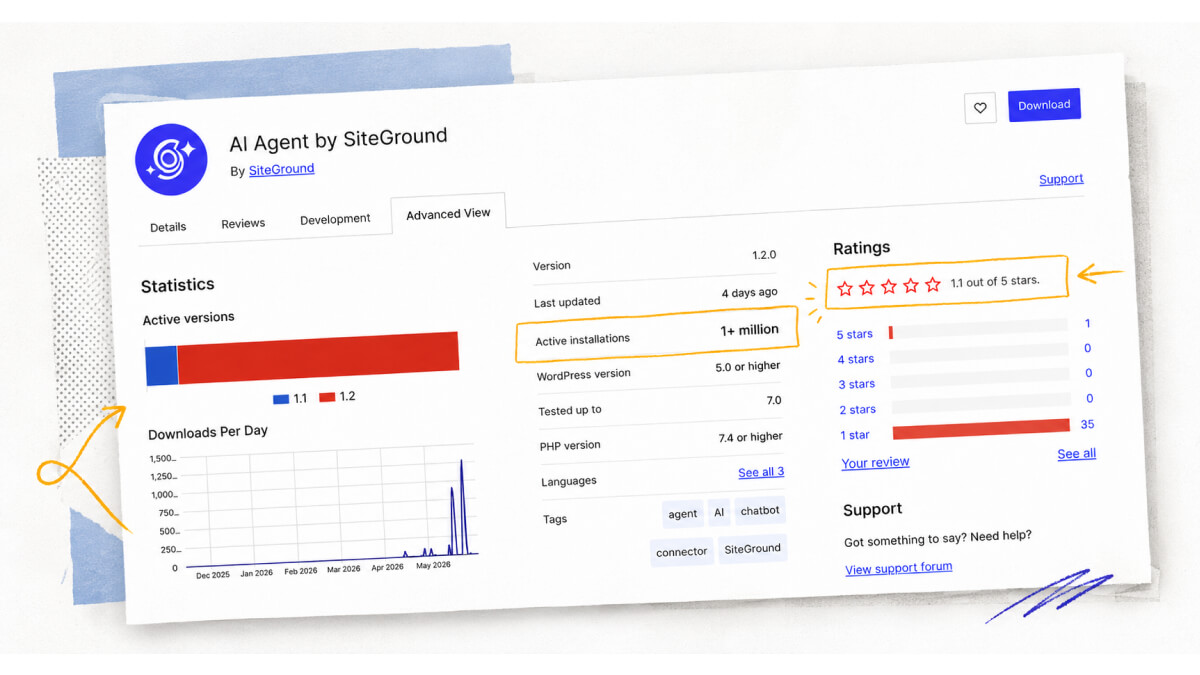1200x675 pixels.
Task: Click the AI tag
Action: click(719, 513)
